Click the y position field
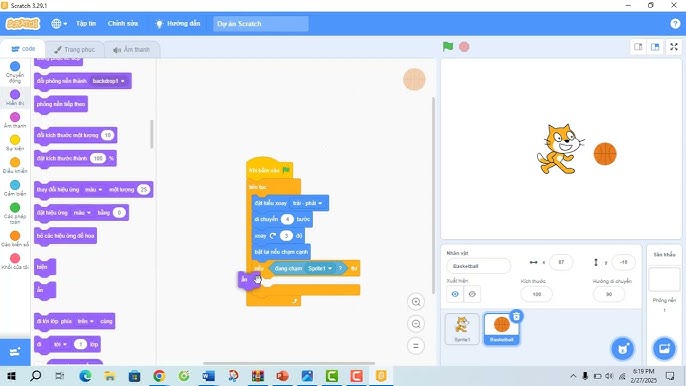686x386 pixels. [623, 262]
